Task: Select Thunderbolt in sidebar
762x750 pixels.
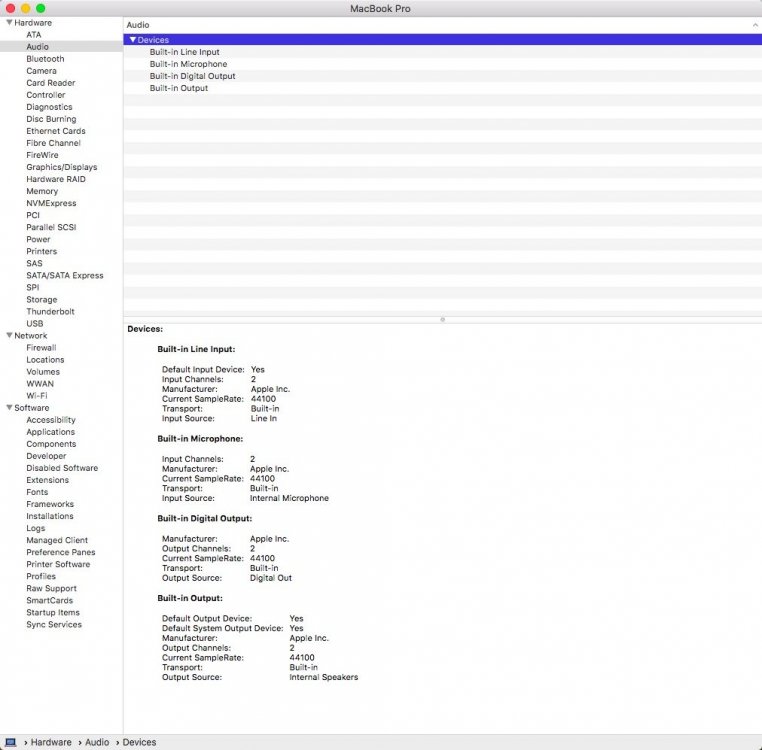Action: (x=50, y=312)
